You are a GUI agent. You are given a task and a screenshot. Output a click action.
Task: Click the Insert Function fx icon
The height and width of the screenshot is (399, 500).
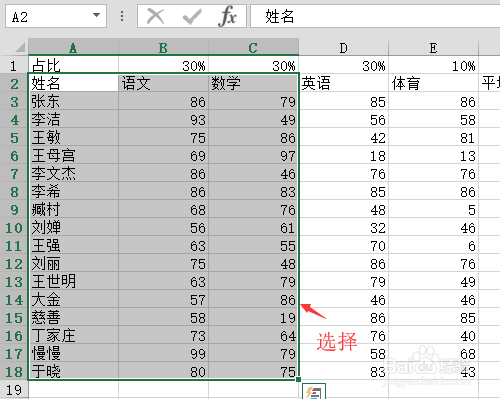point(228,16)
